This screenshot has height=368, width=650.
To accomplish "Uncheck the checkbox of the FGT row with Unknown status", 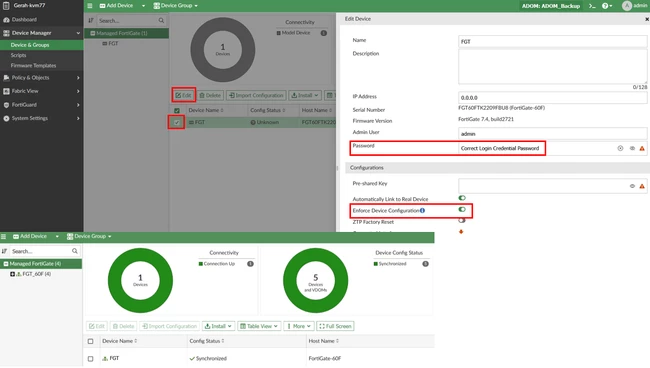I will (x=177, y=122).
